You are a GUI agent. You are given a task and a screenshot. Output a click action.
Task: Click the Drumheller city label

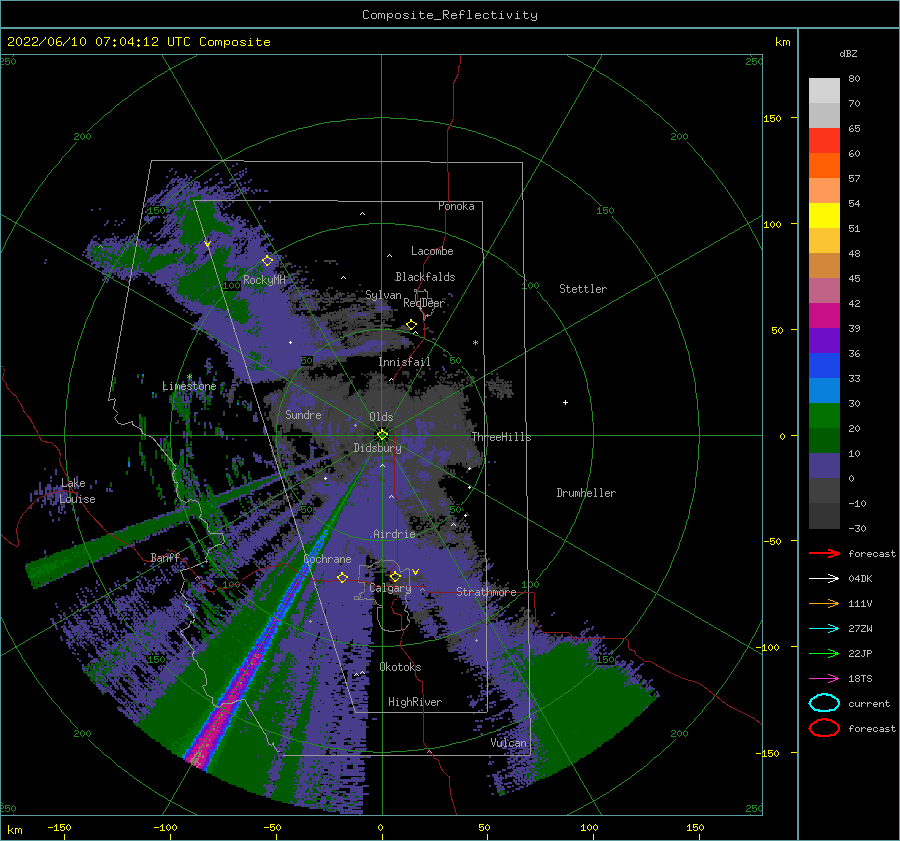[x=586, y=493]
